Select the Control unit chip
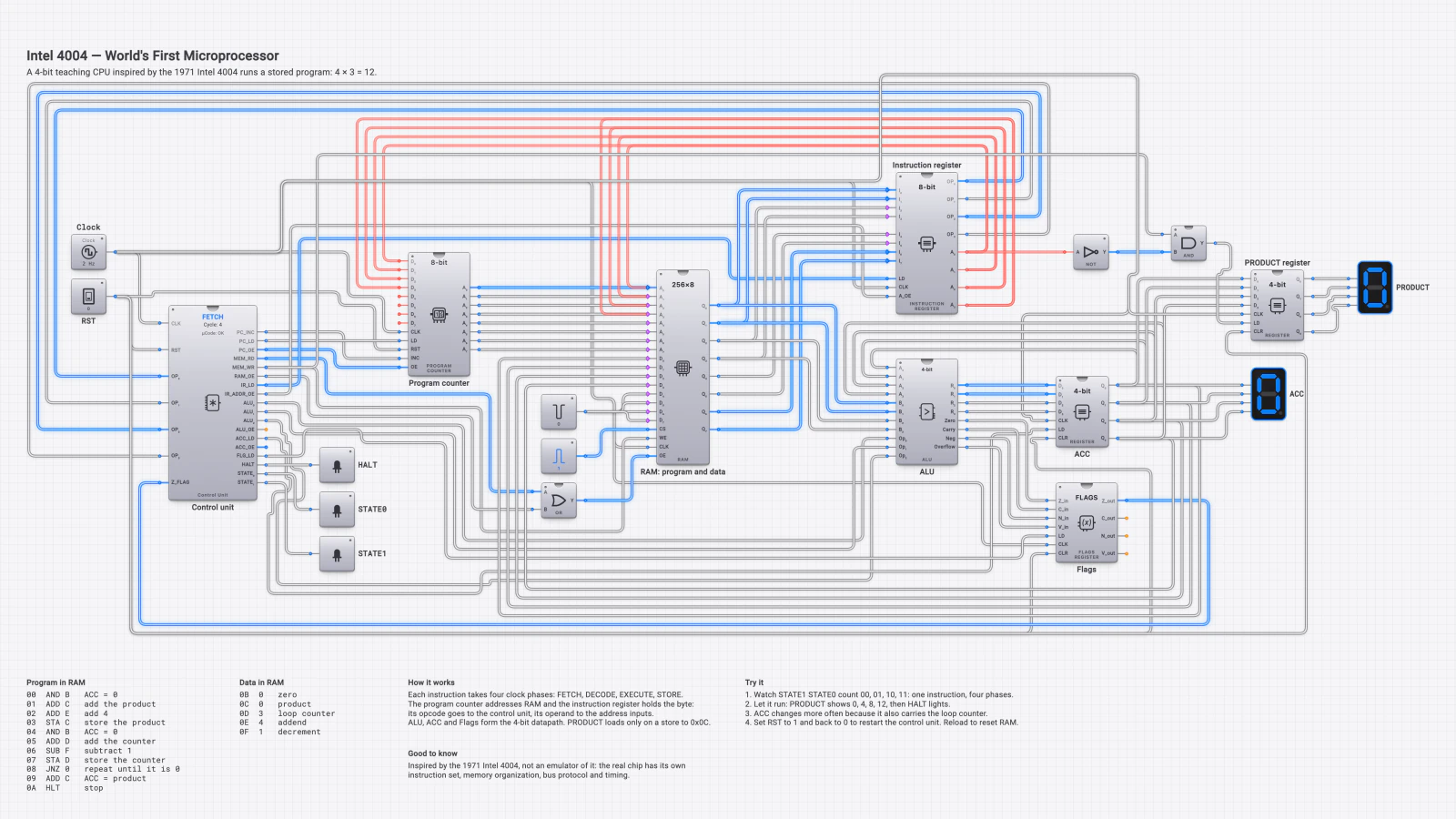The height and width of the screenshot is (819, 1456). pos(213,403)
